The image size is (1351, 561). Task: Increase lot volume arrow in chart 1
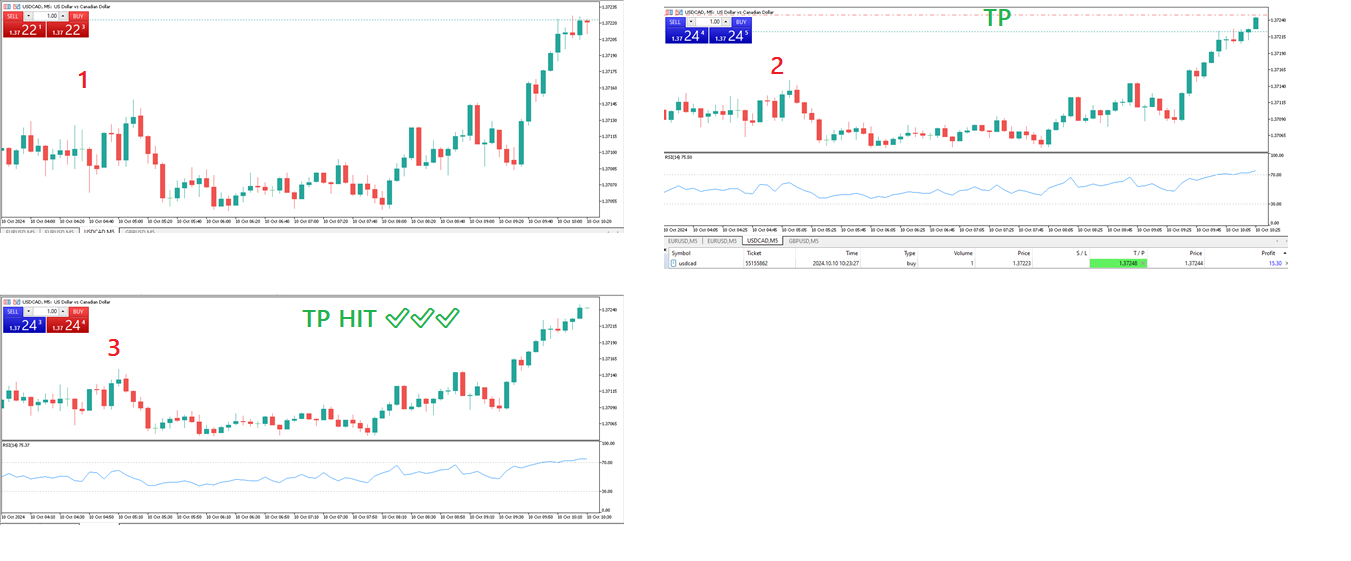tap(64, 16)
